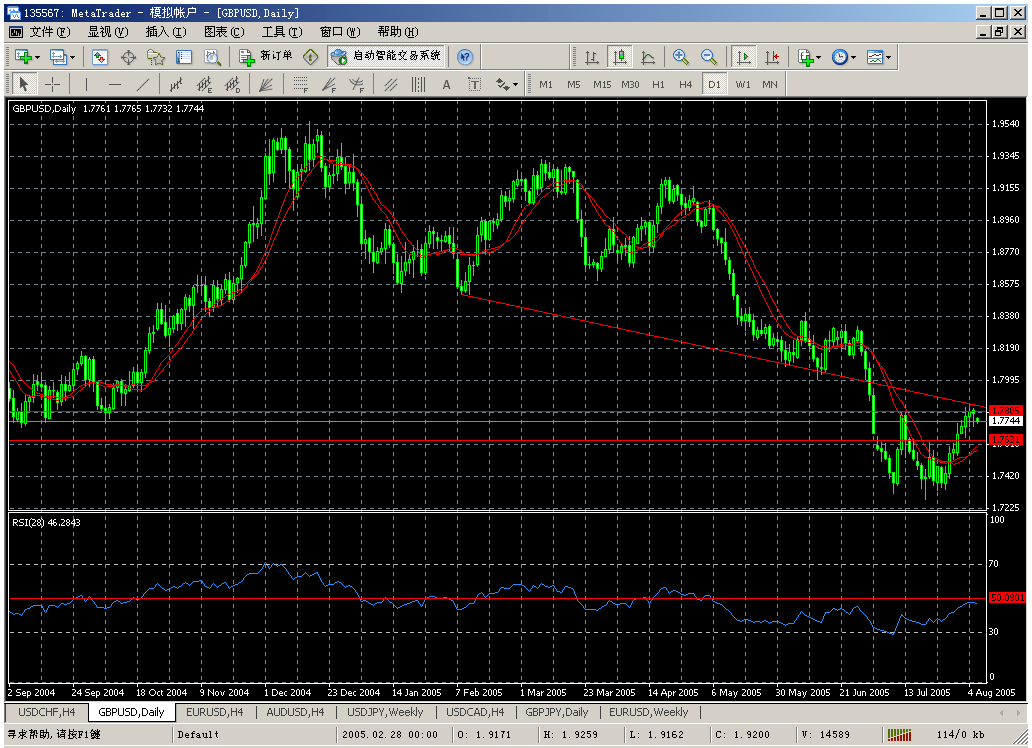Open the Market Watch window icon

click(100, 57)
